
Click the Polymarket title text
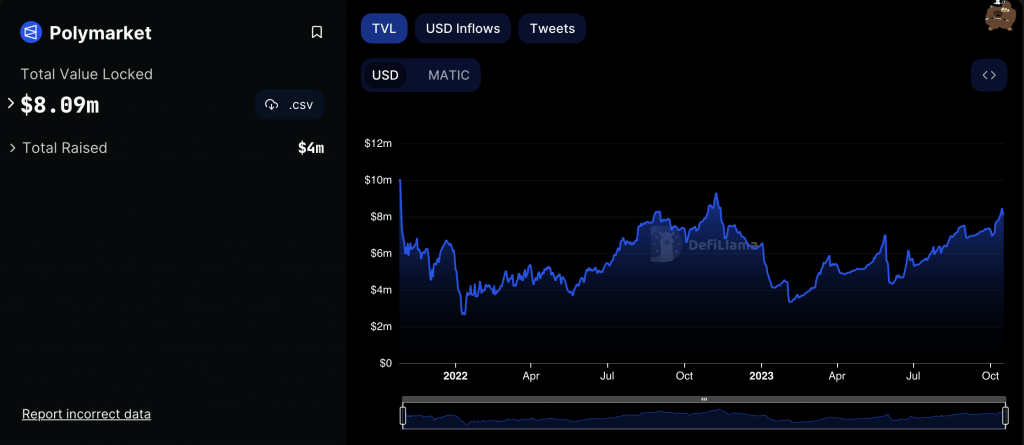pyautogui.click(x=101, y=33)
